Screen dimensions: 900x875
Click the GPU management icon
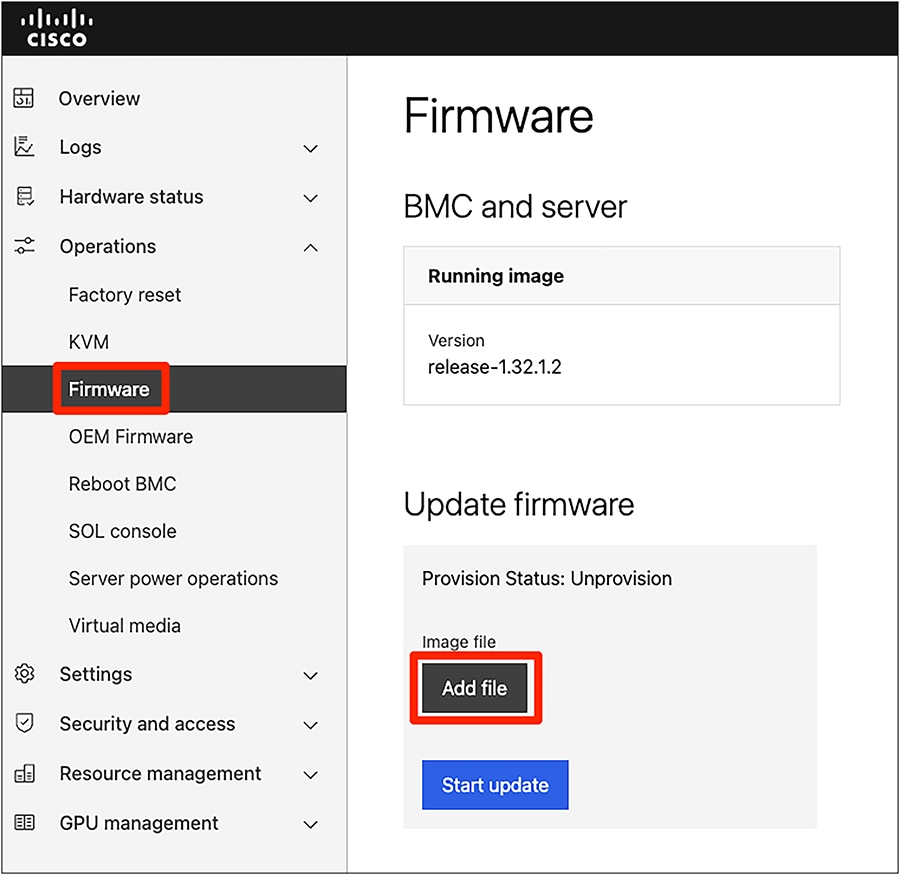click(24, 823)
